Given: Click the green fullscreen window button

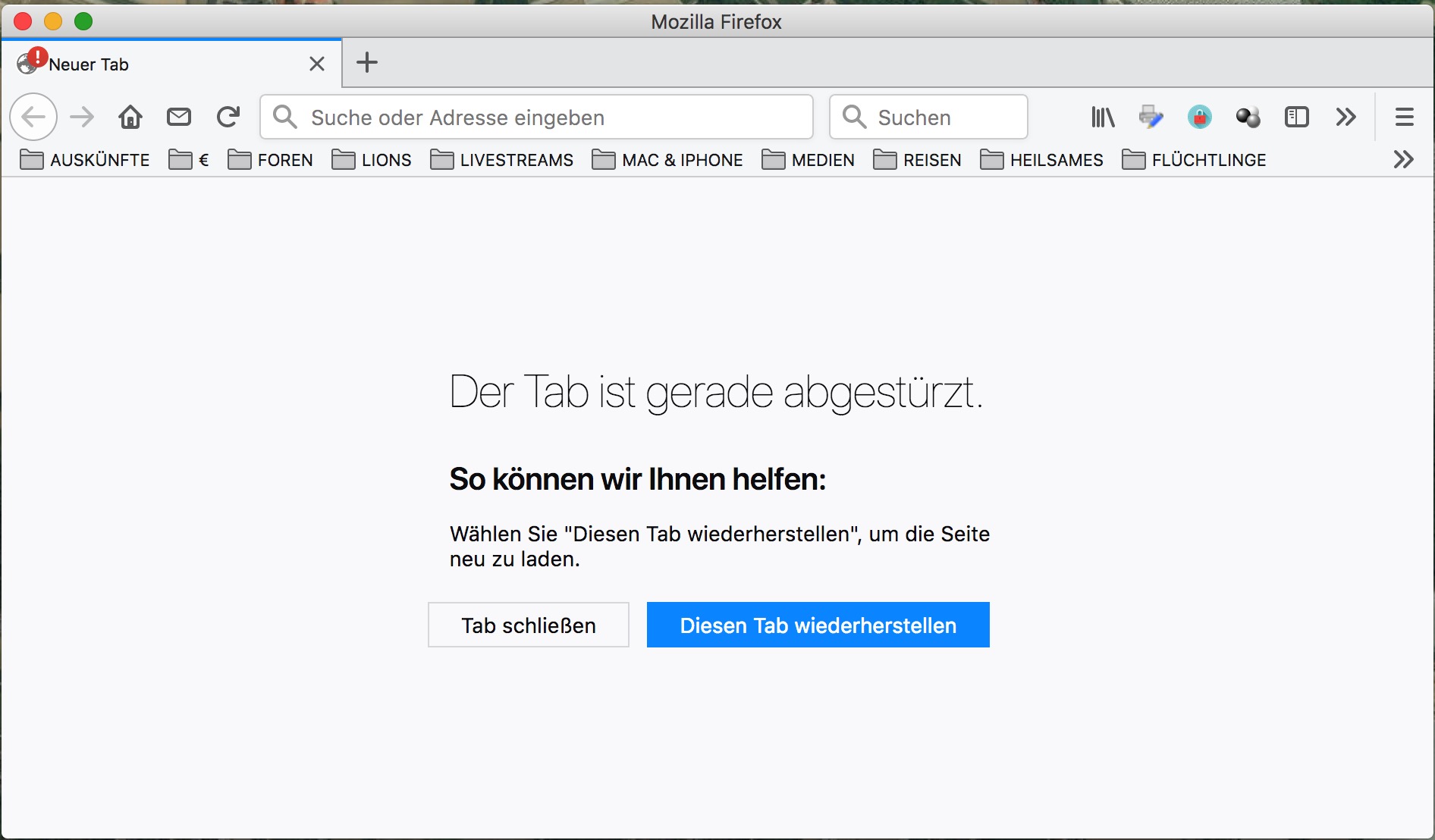Looking at the screenshot, I should click(83, 21).
